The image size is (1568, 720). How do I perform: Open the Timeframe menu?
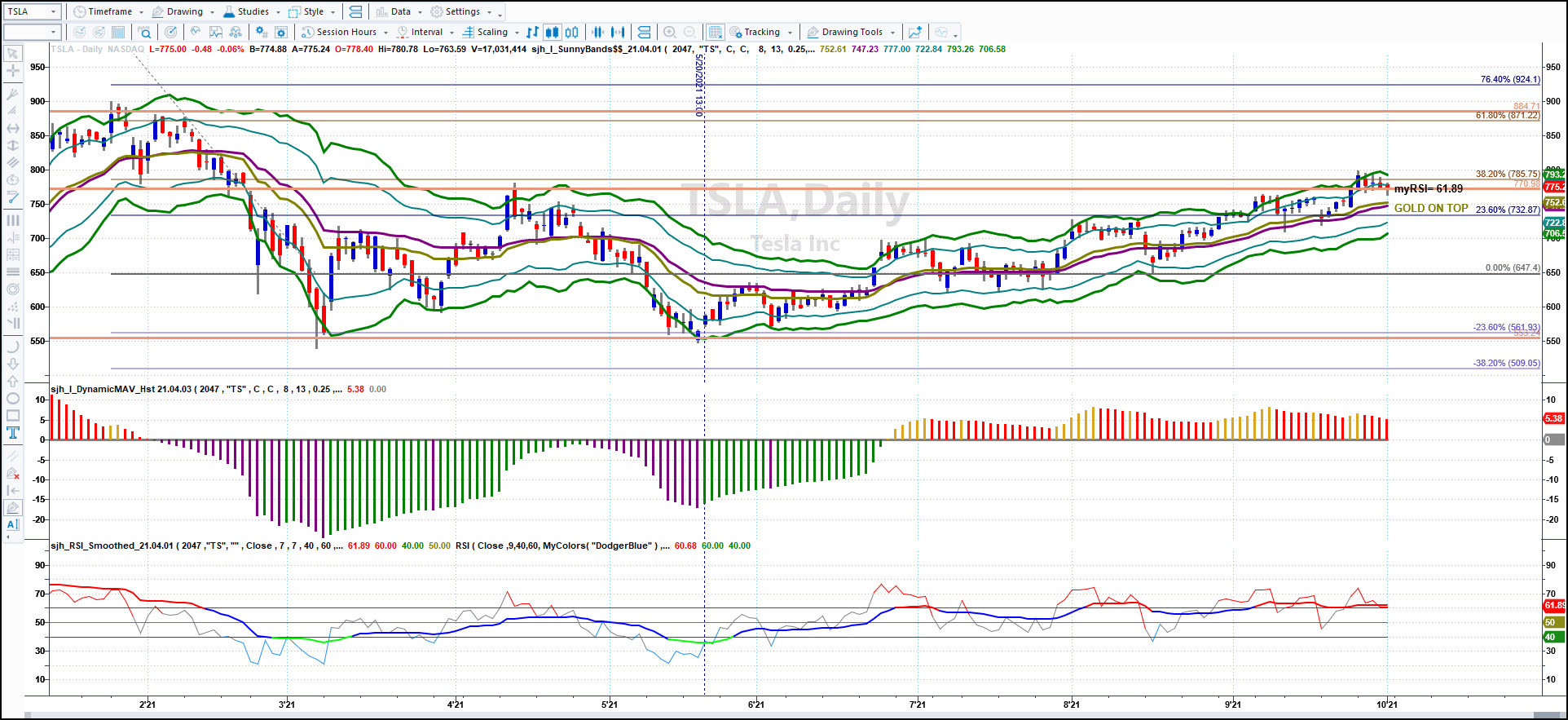tap(108, 11)
